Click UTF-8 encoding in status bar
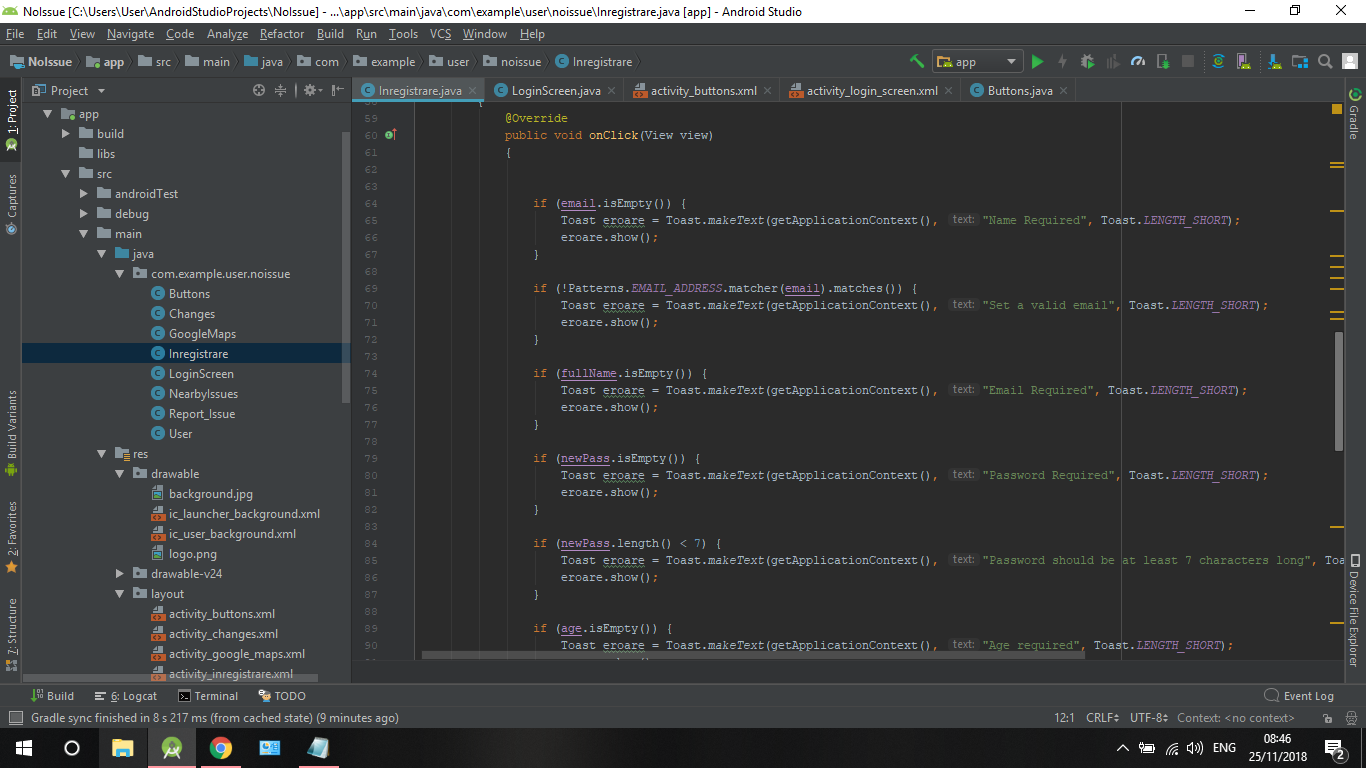The image size is (1366, 768). click(1149, 718)
